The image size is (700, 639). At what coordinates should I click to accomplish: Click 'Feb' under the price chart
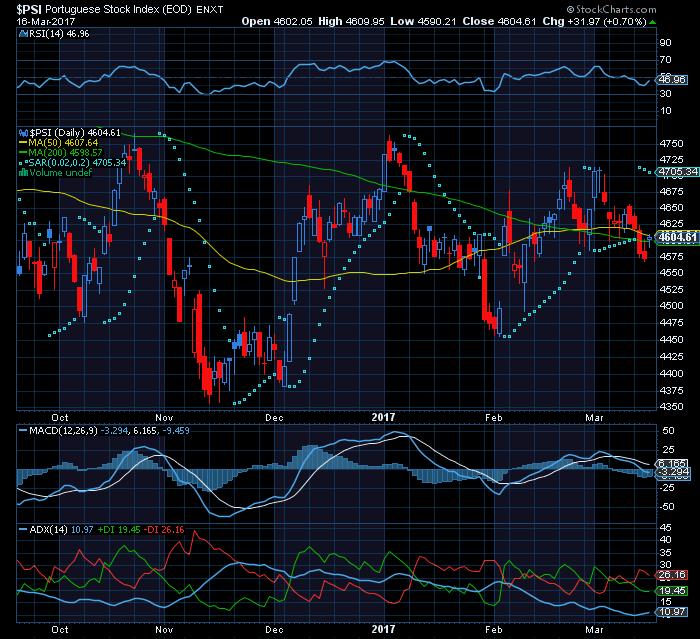tap(494, 418)
